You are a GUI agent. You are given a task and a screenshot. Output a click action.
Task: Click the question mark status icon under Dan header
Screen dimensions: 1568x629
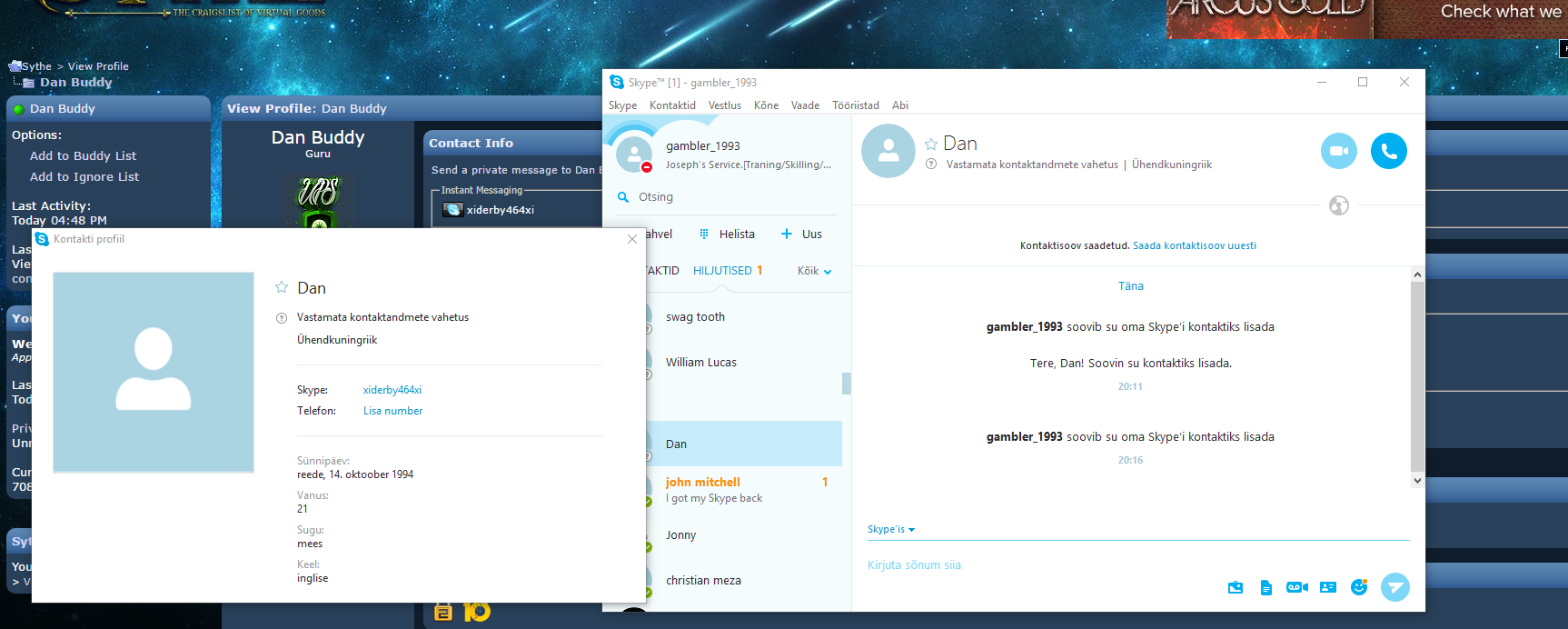coord(931,165)
